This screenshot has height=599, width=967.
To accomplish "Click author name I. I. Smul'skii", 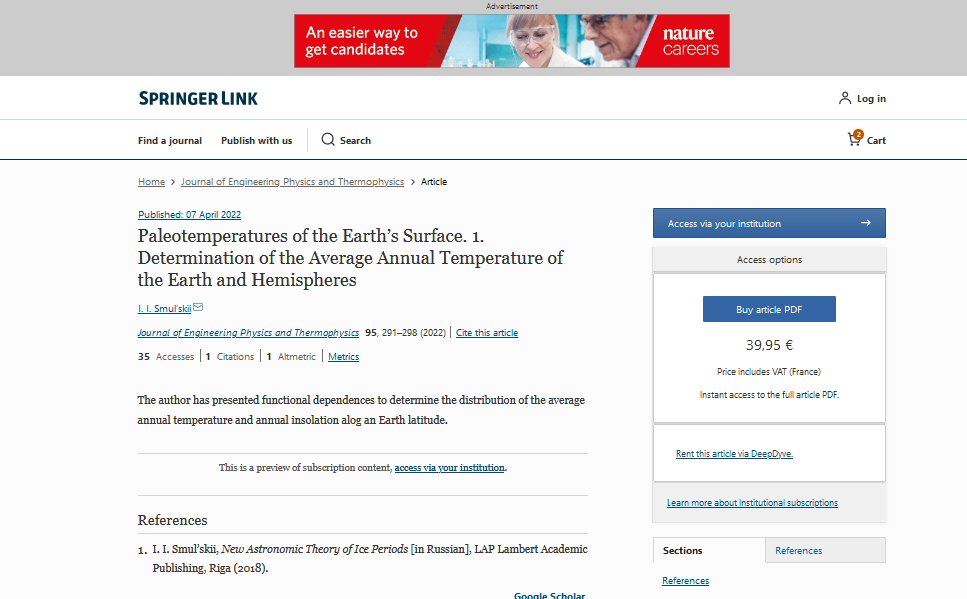I will pyautogui.click(x=164, y=309).
